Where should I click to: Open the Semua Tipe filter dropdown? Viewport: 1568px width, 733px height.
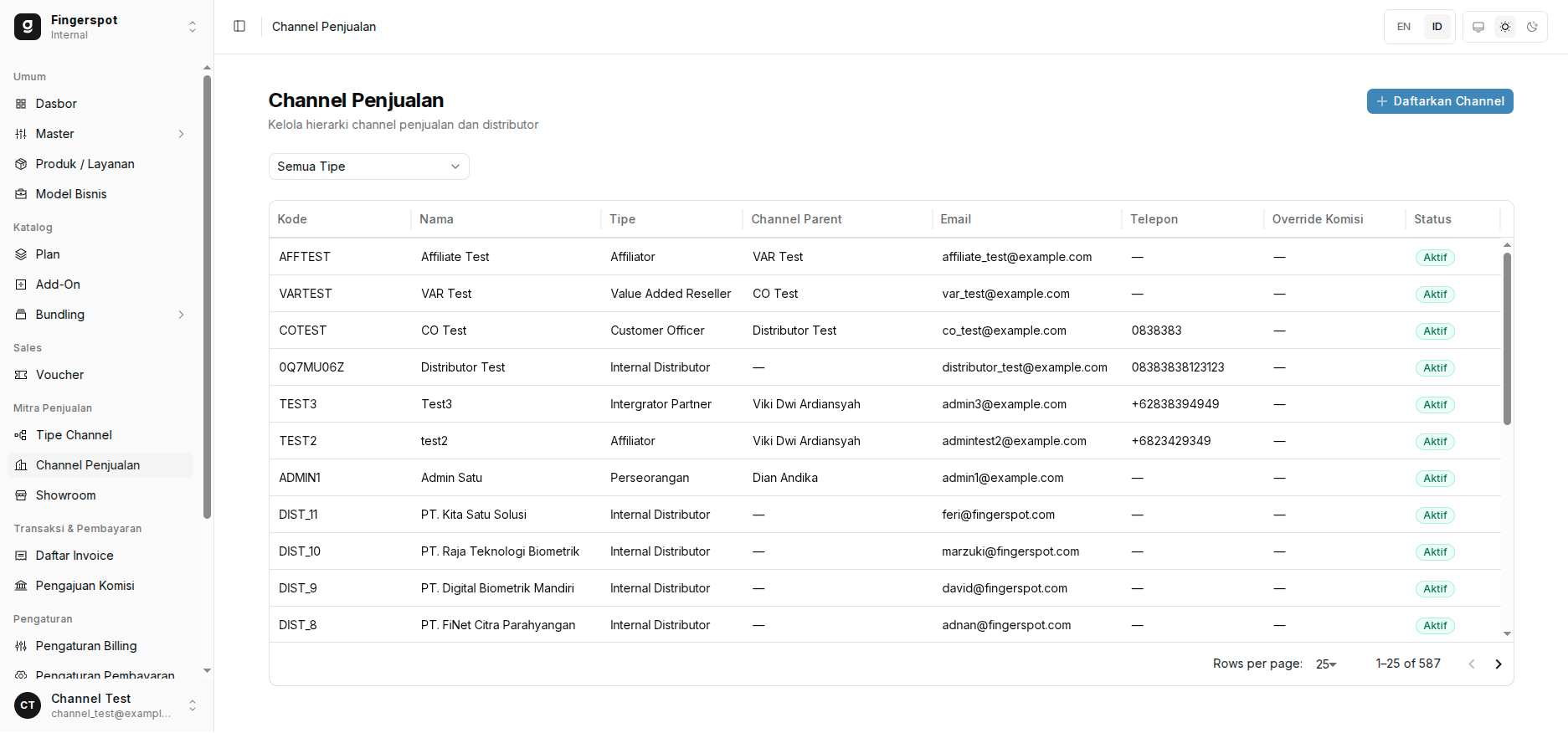(368, 167)
